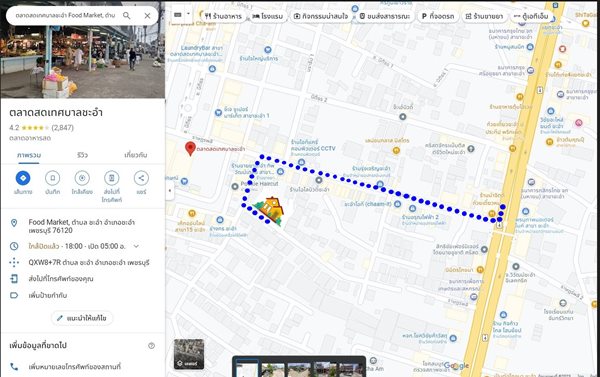
Task: Focus the Food Market search field
Action: pos(65,16)
